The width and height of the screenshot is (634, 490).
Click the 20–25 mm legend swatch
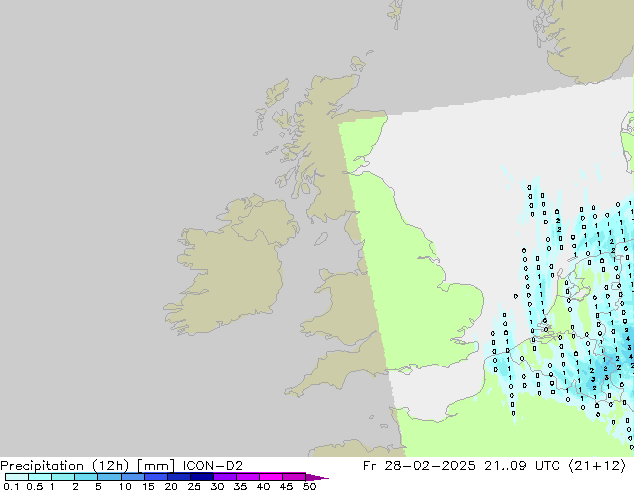179,477
